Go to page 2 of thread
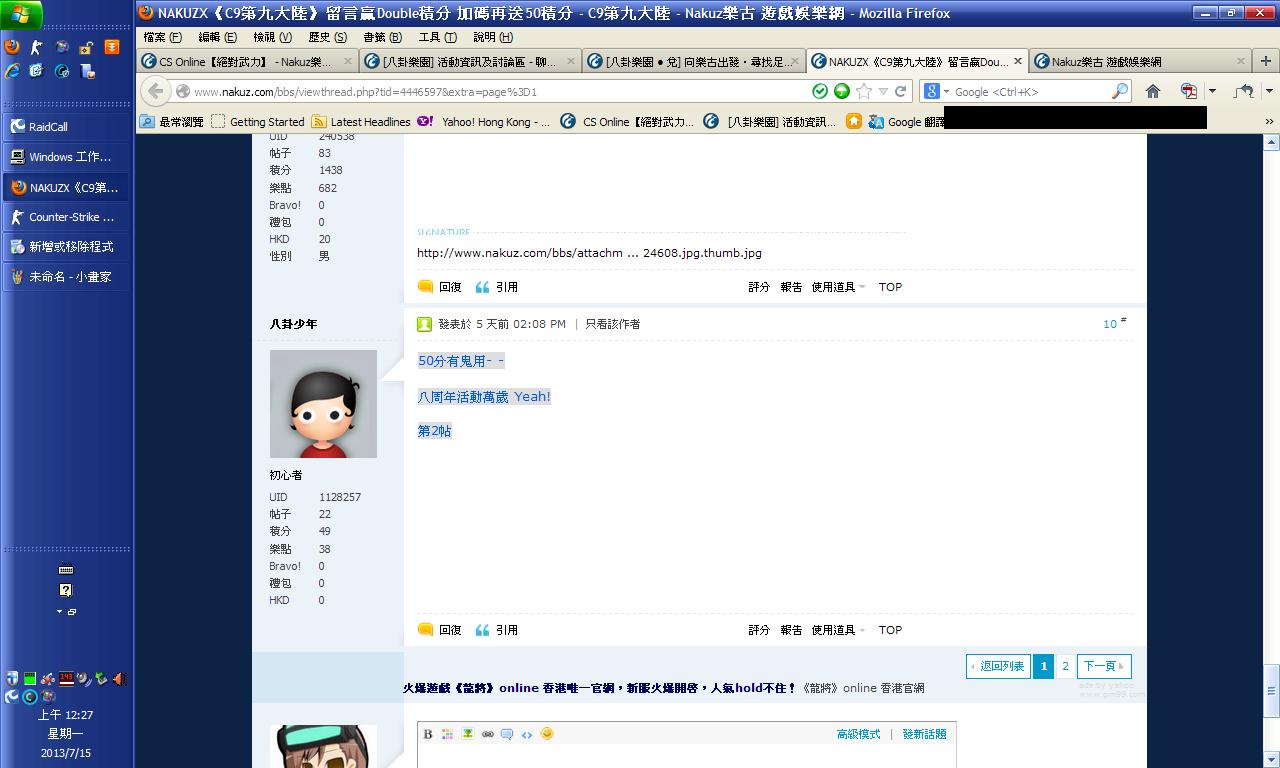 point(1065,666)
